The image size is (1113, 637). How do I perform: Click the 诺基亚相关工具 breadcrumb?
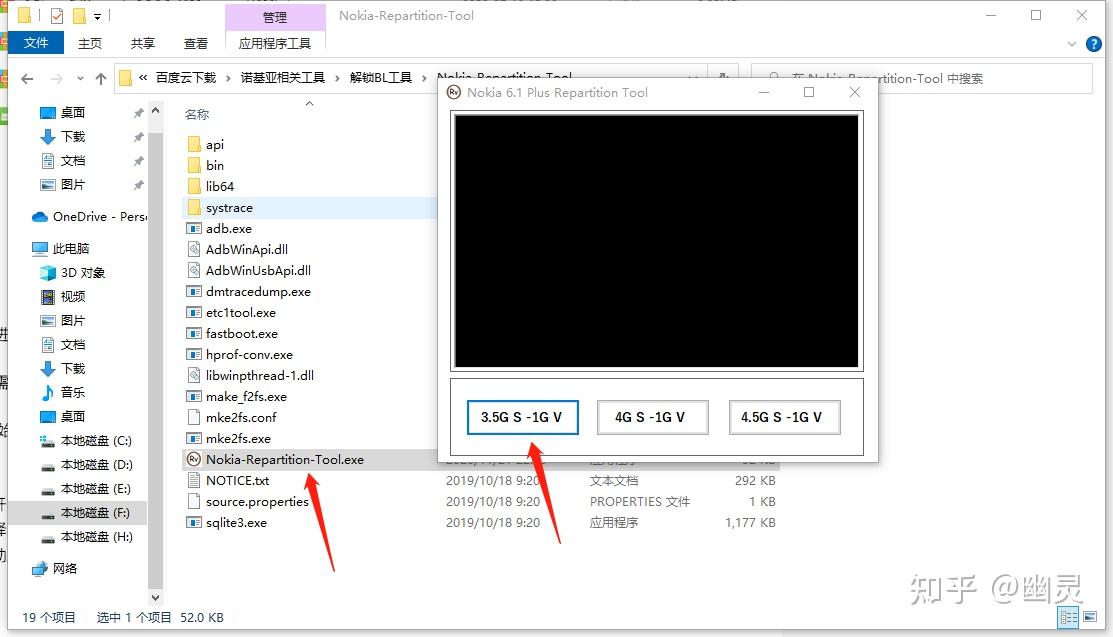click(x=283, y=77)
